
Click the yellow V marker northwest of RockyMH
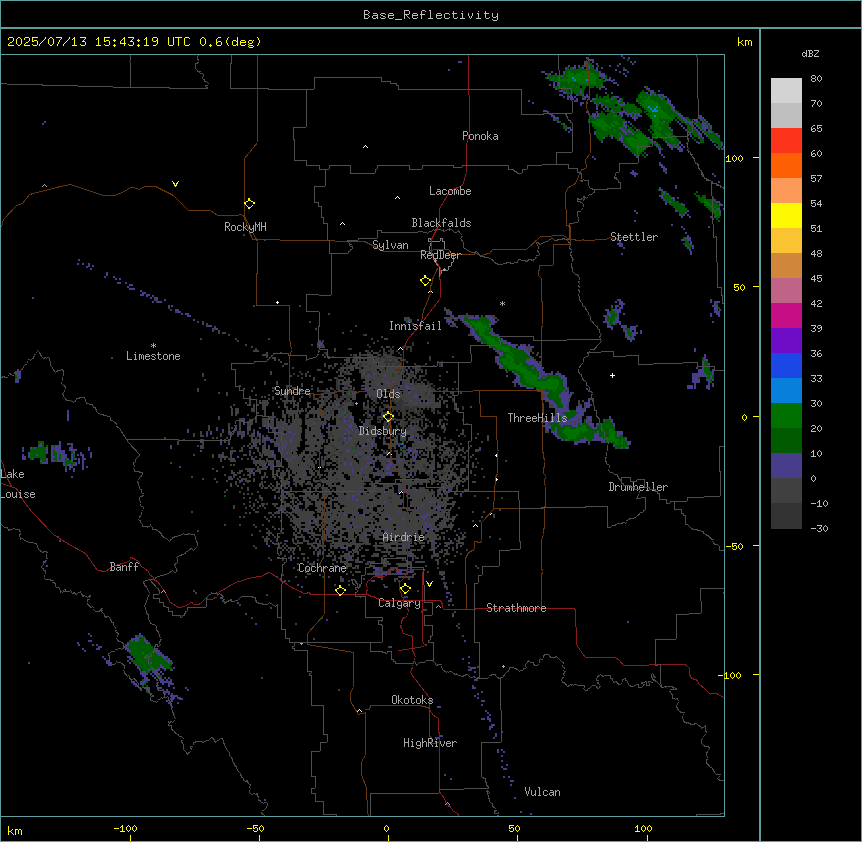[175, 184]
